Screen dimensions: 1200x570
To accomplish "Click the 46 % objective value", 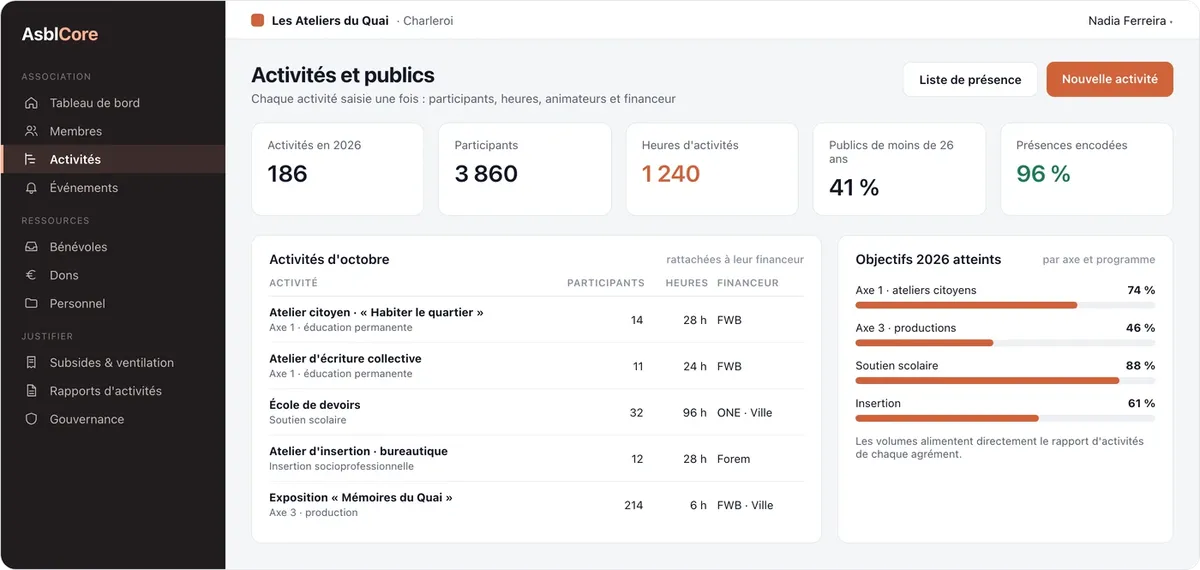I will click(x=1141, y=328).
